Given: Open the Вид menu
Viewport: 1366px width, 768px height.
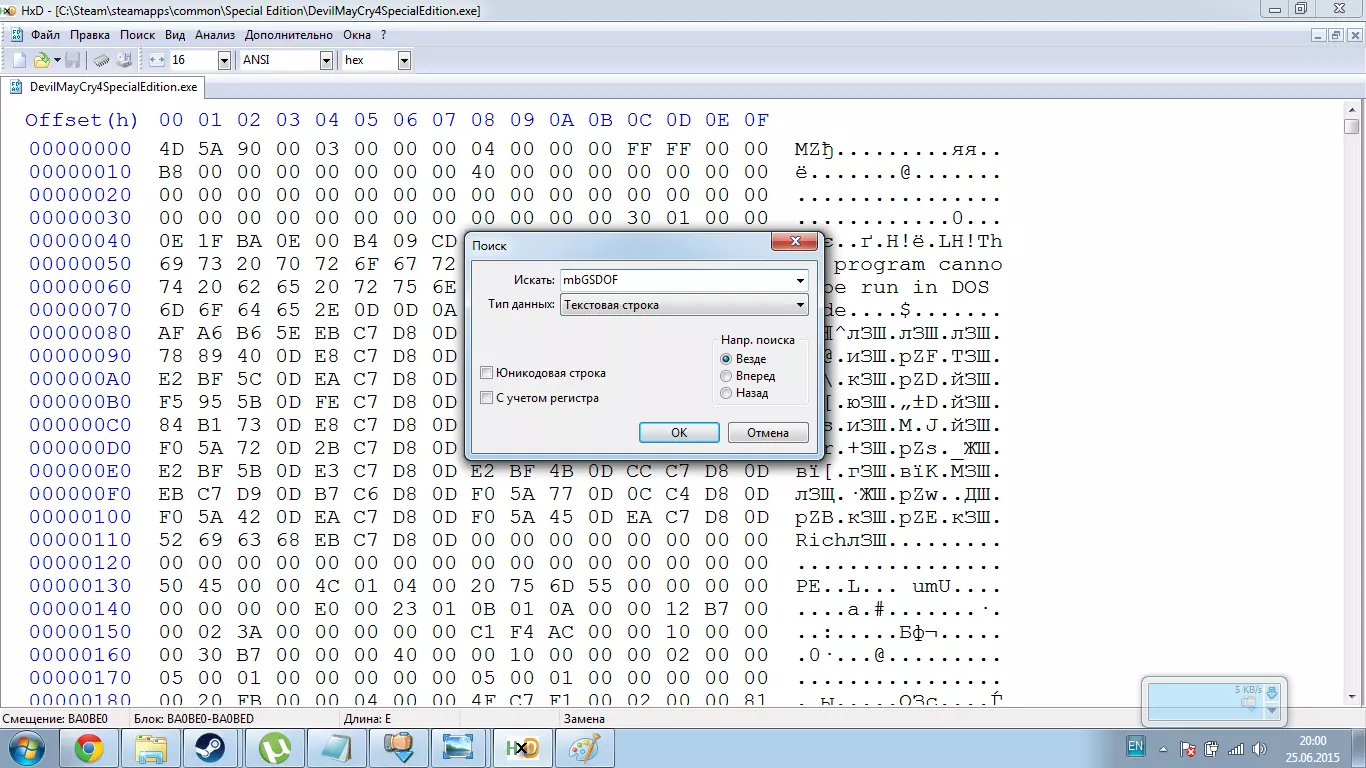Looking at the screenshot, I should tap(175, 35).
